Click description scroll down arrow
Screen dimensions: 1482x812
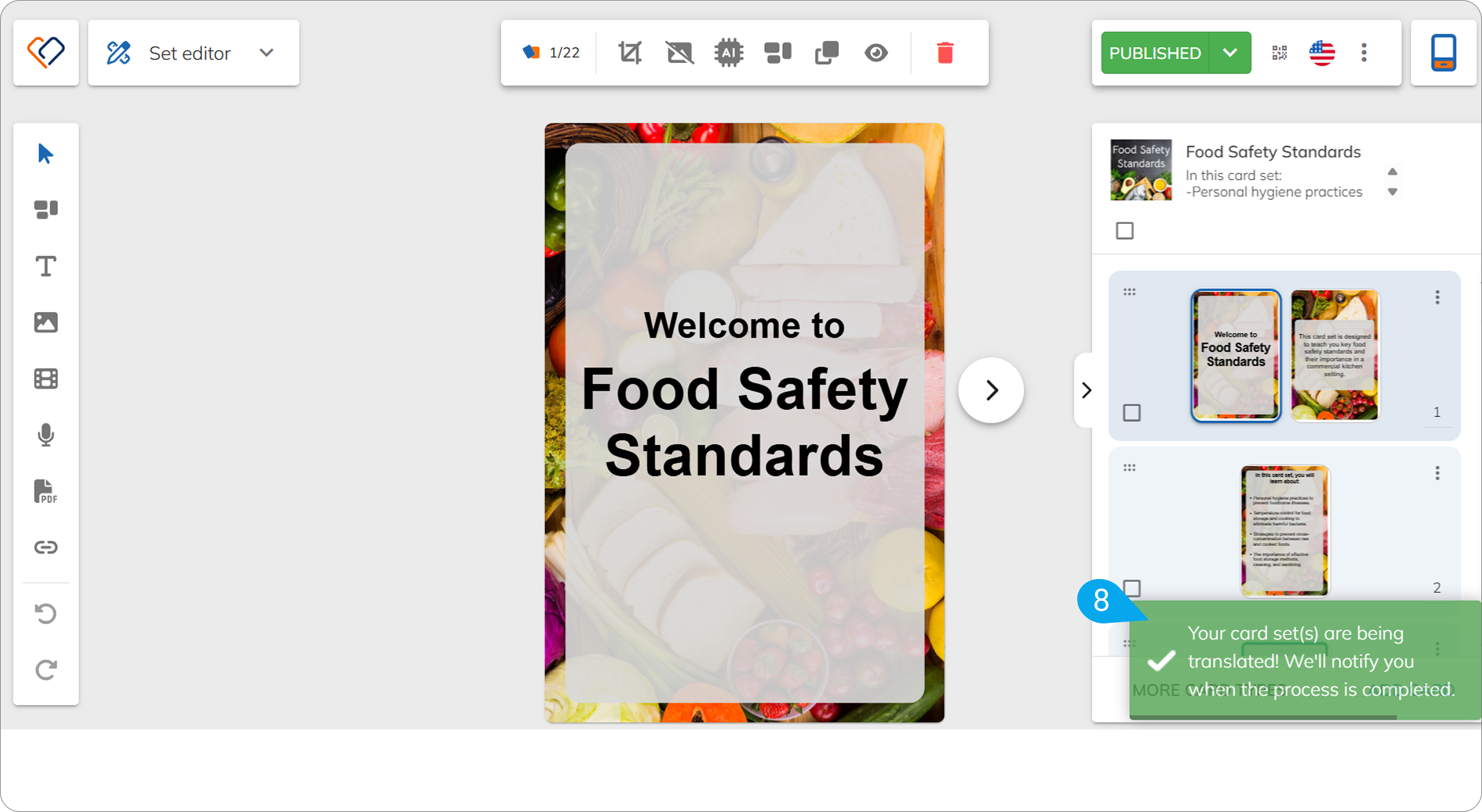(1393, 192)
